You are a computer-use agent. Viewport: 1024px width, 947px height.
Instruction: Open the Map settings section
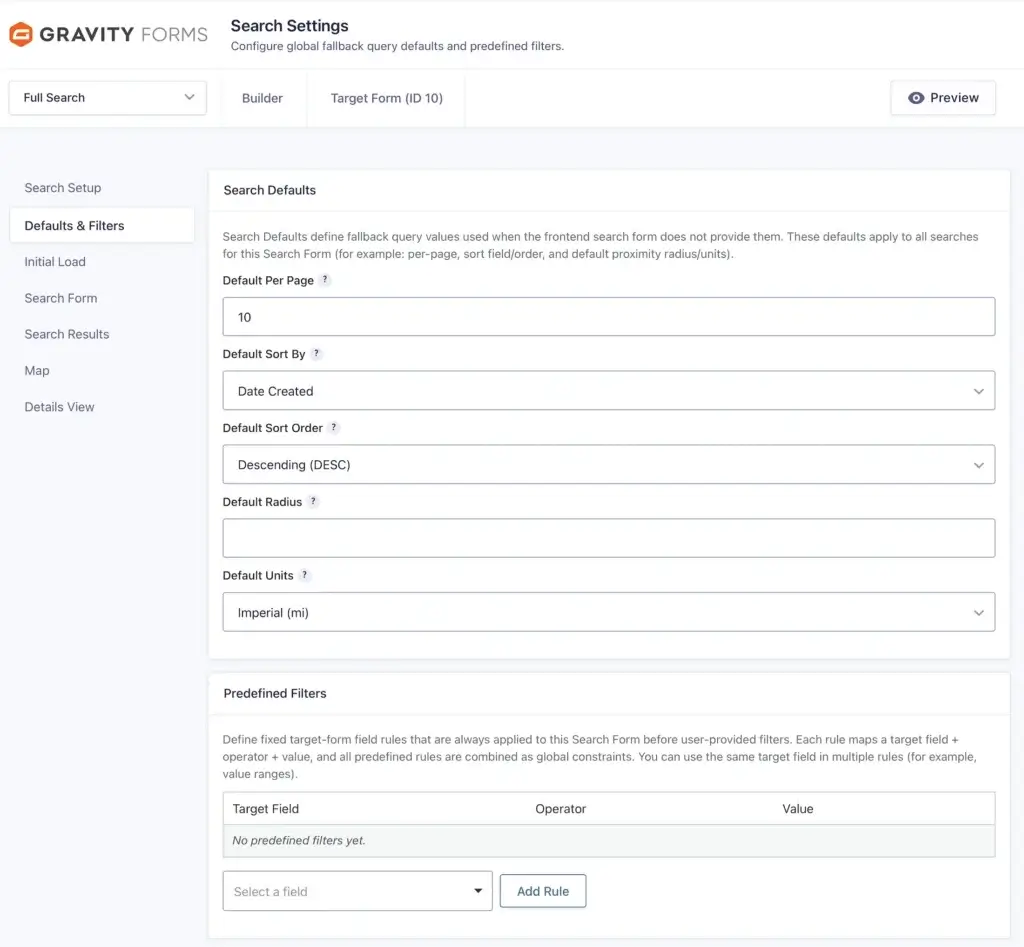pos(37,371)
